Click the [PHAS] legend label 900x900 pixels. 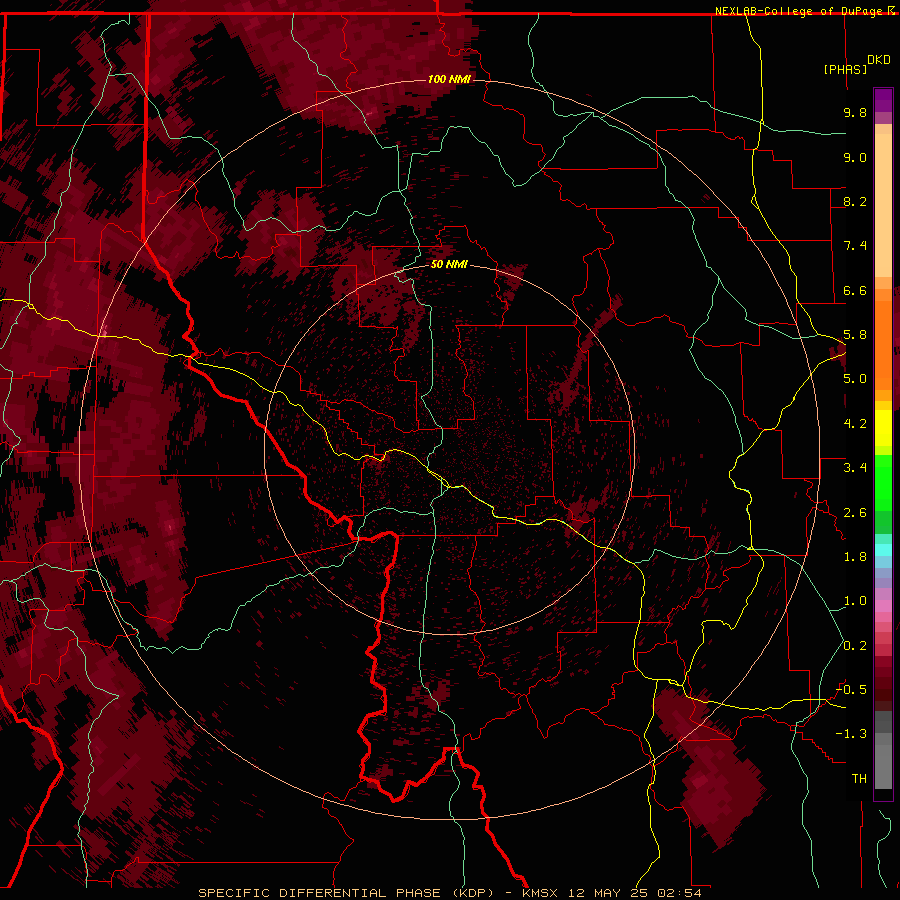[845, 69]
